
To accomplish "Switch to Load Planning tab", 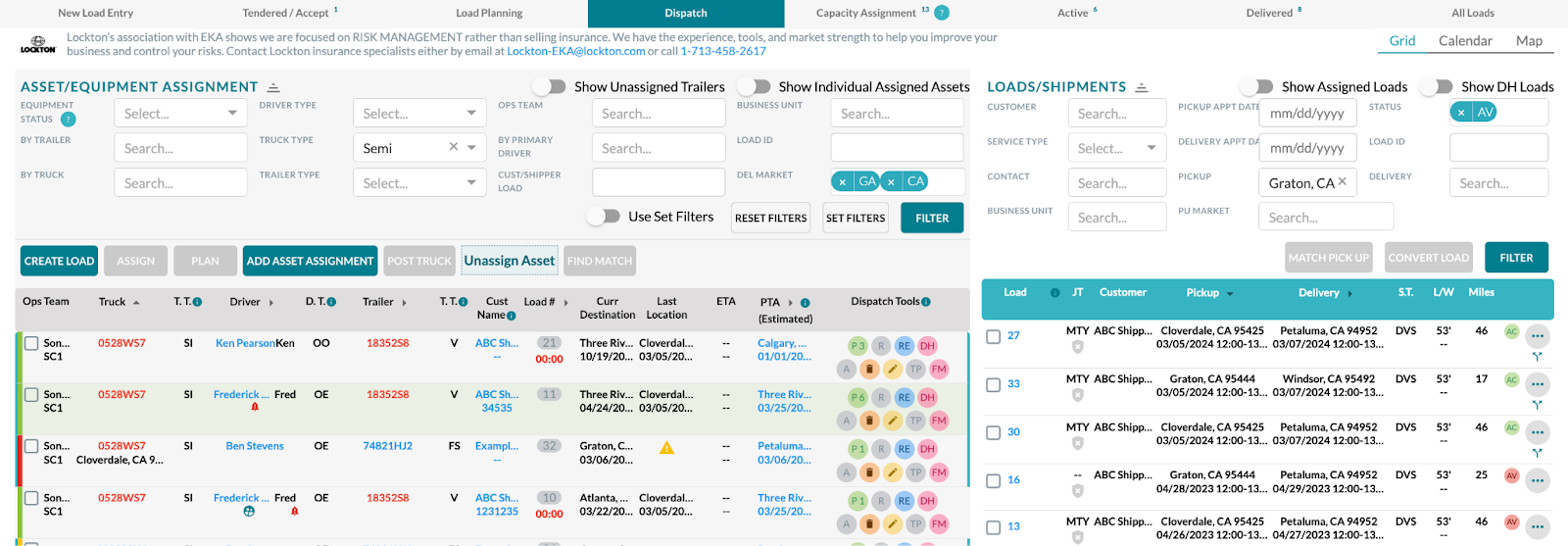I will pos(489,13).
